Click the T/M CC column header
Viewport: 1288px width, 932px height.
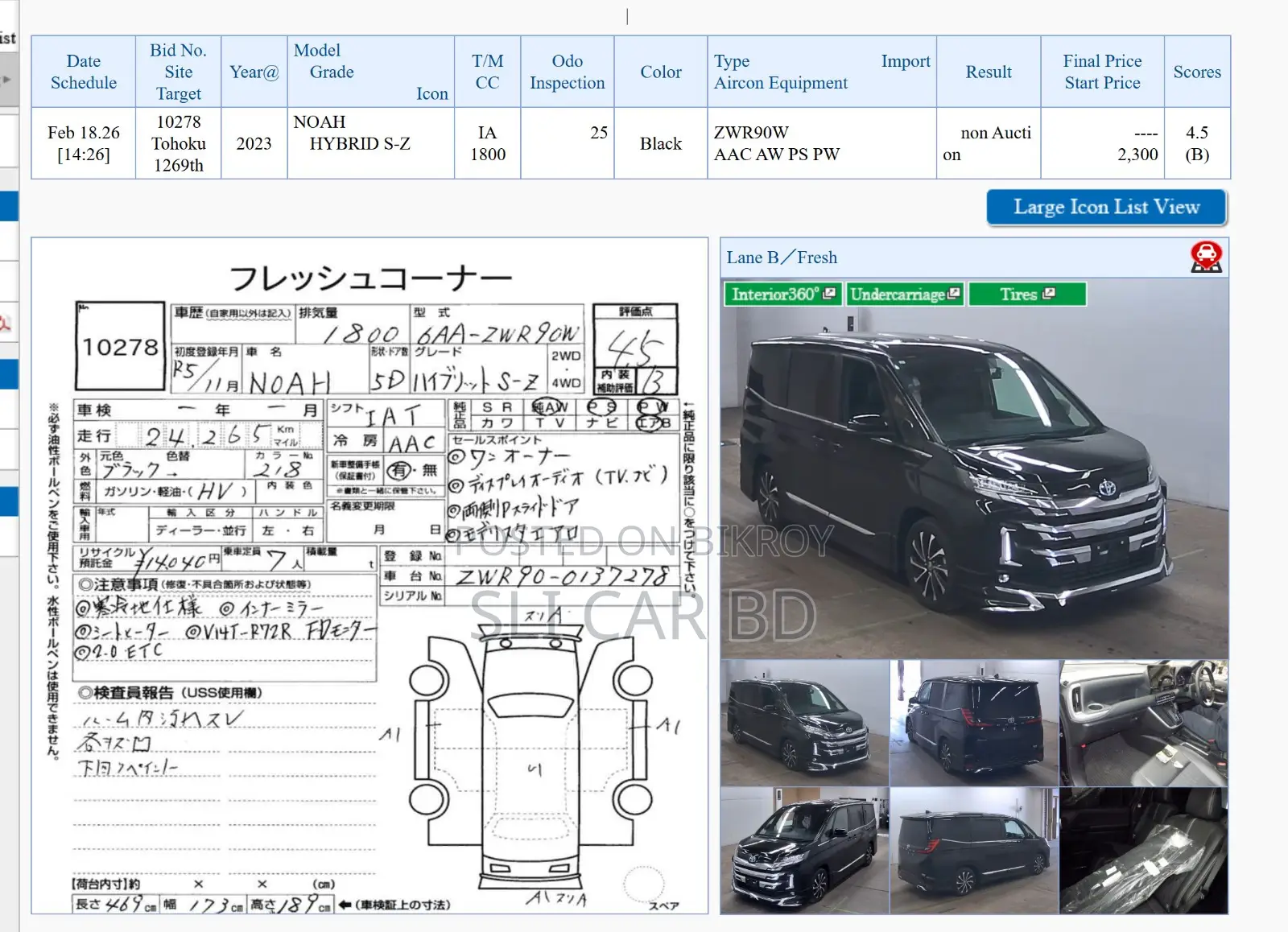[488, 72]
